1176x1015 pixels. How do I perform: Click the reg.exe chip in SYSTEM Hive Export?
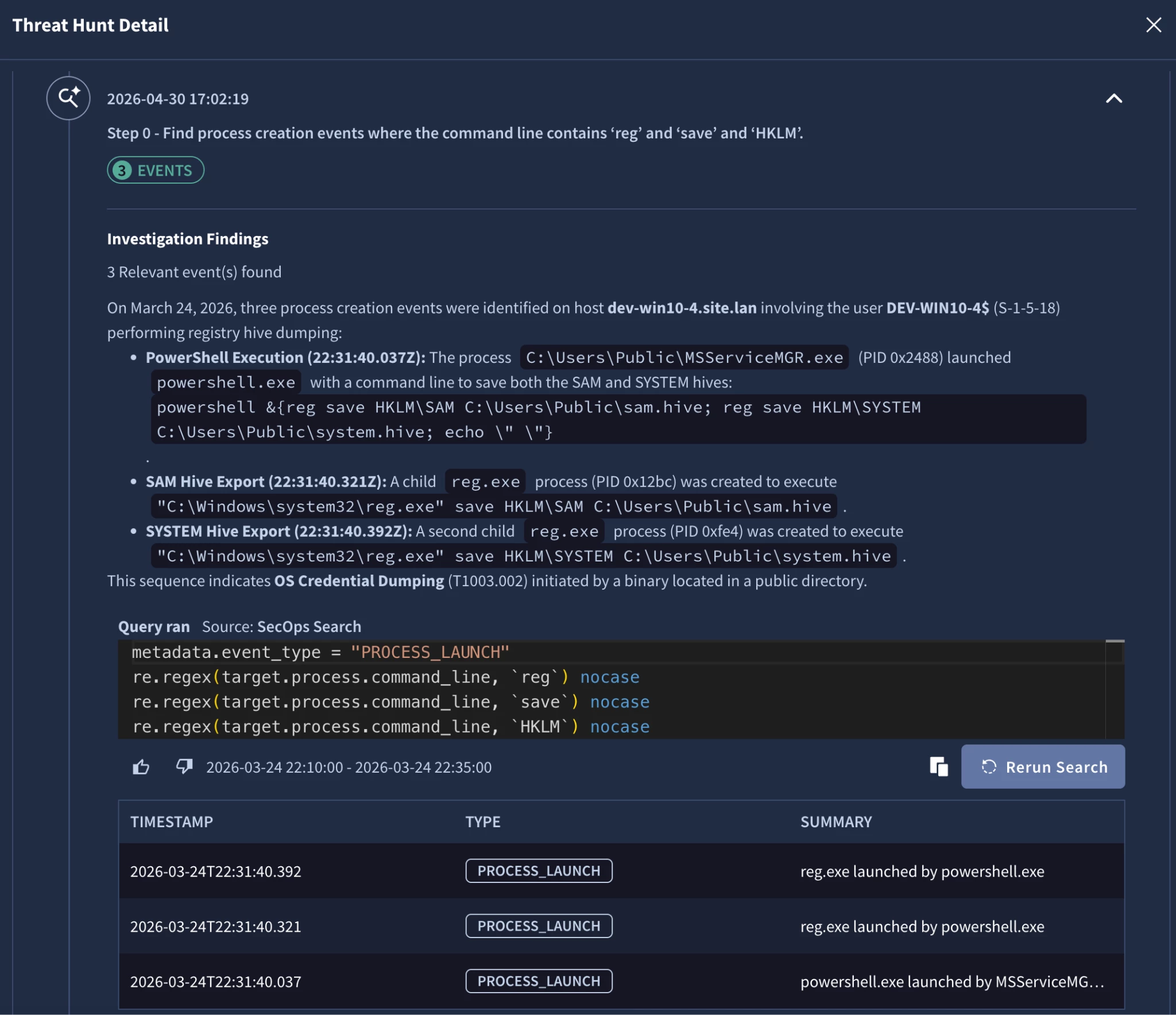pos(564,531)
